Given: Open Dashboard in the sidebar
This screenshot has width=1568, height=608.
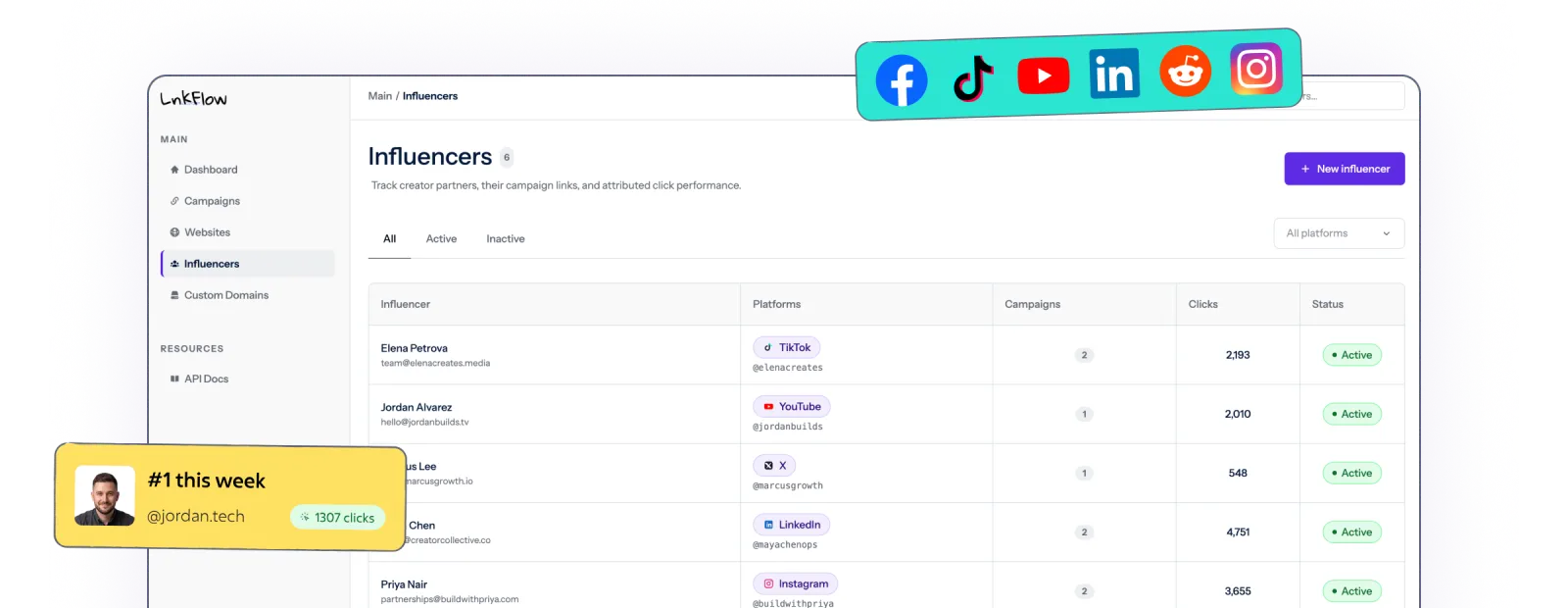Looking at the screenshot, I should (x=248, y=170).
